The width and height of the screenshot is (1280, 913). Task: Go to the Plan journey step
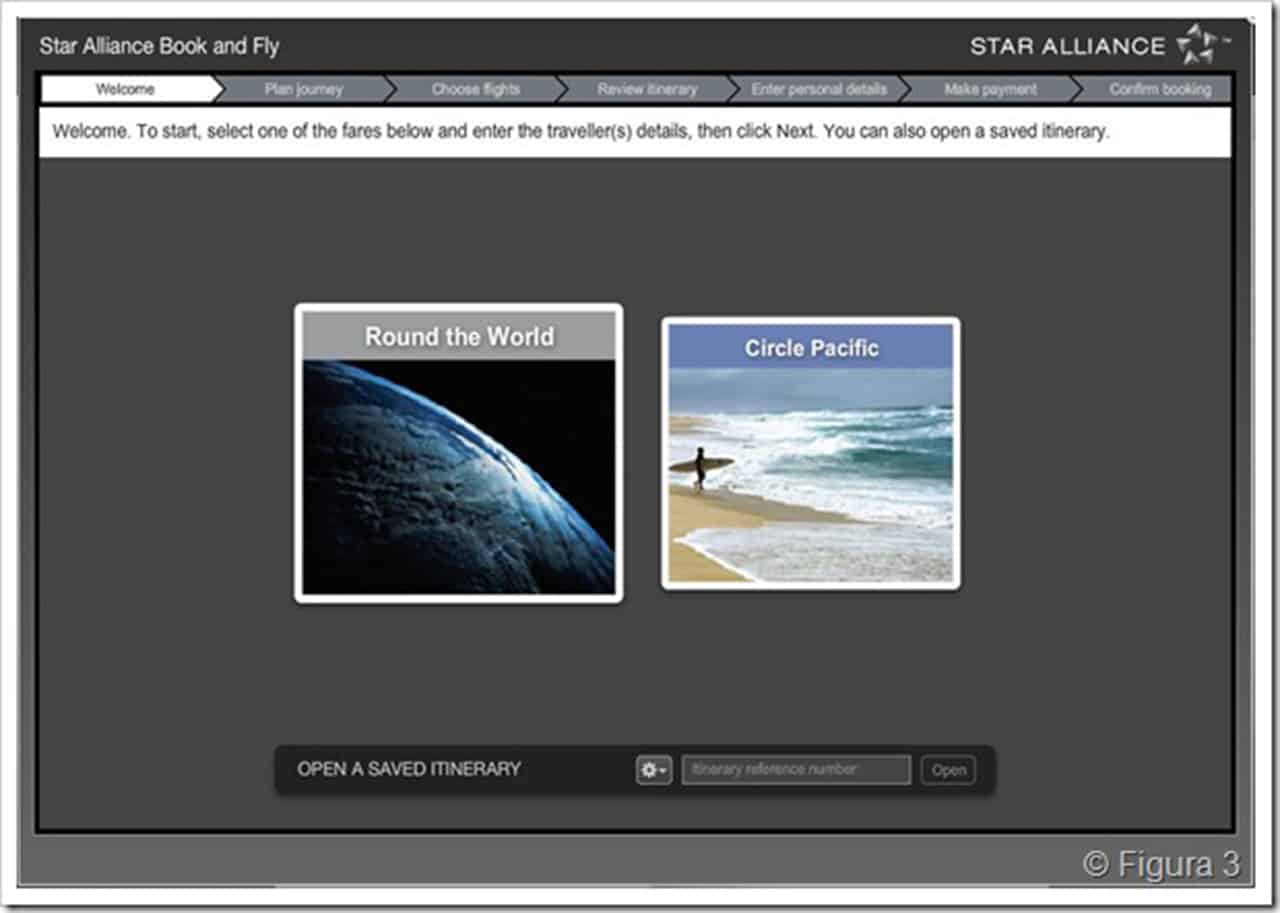coord(303,89)
